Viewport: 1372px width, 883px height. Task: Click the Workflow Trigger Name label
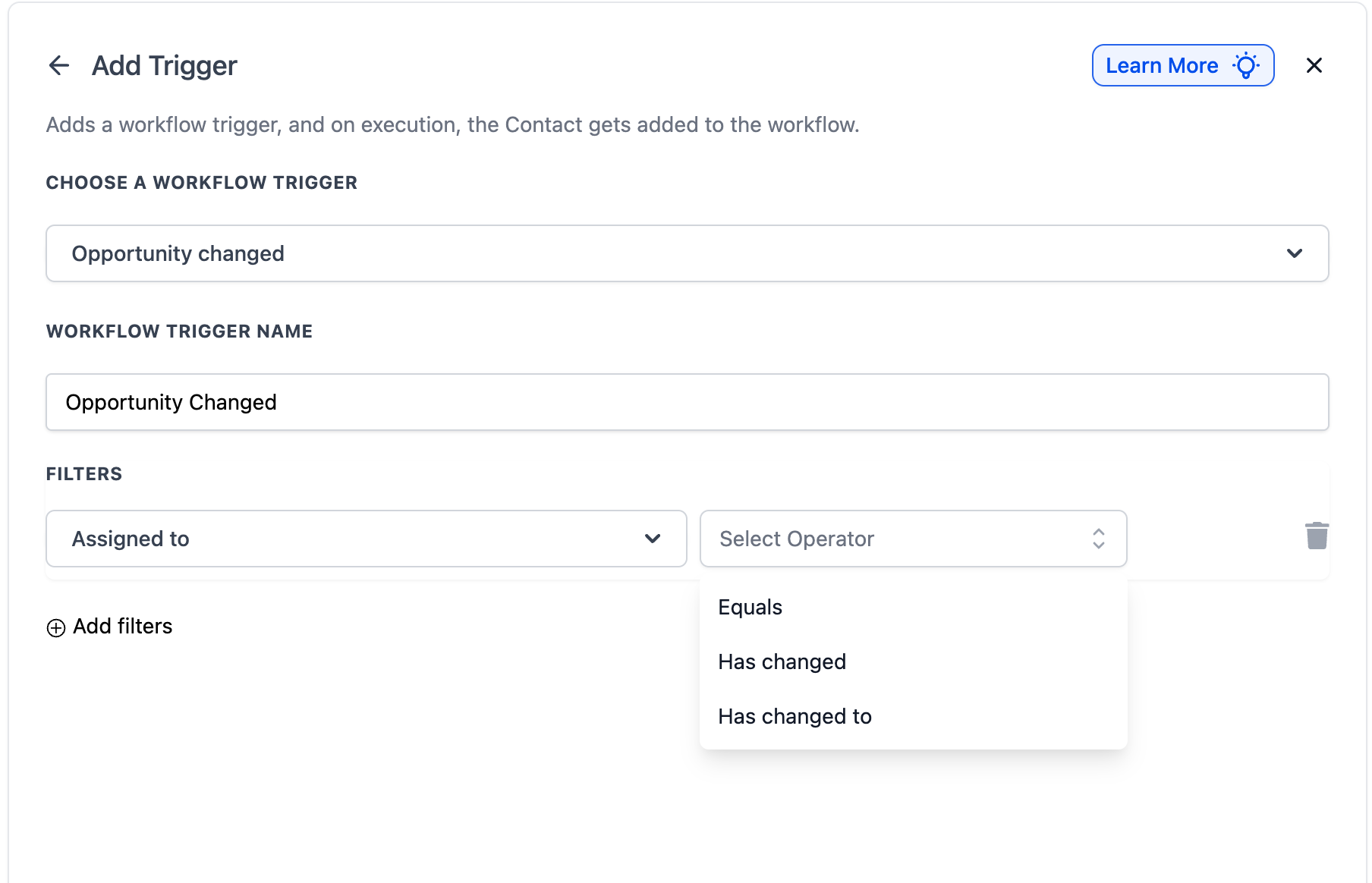pyautogui.click(x=179, y=332)
